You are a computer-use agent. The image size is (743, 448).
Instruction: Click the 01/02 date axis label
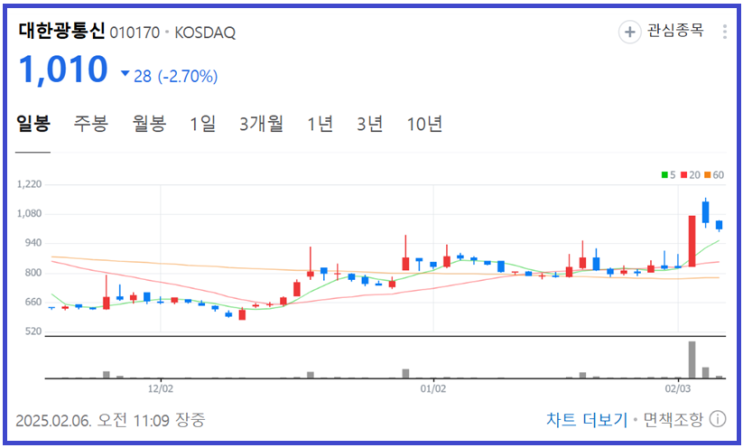pos(433,389)
